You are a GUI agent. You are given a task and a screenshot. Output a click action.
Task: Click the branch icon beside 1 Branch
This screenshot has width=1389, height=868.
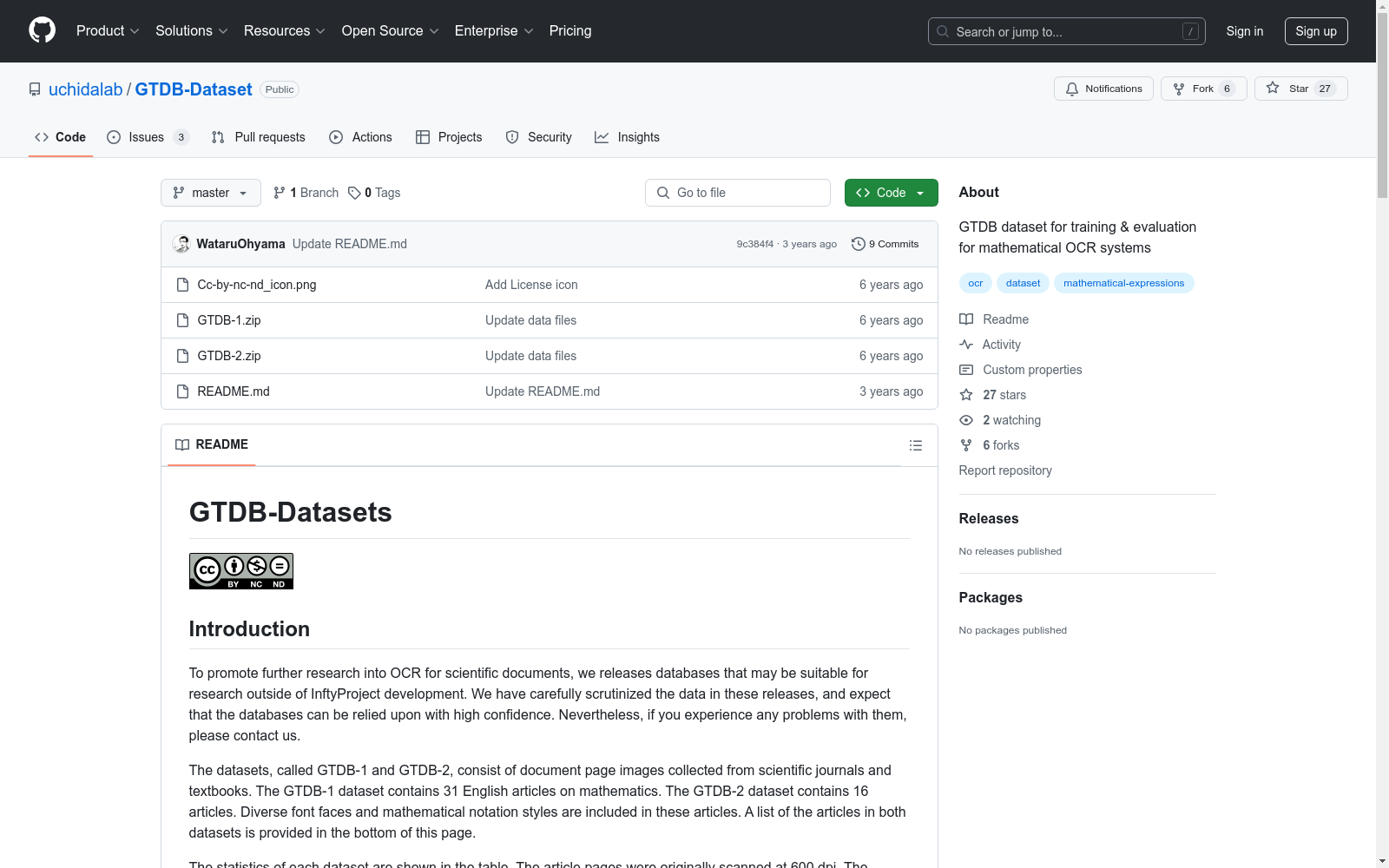(x=280, y=193)
